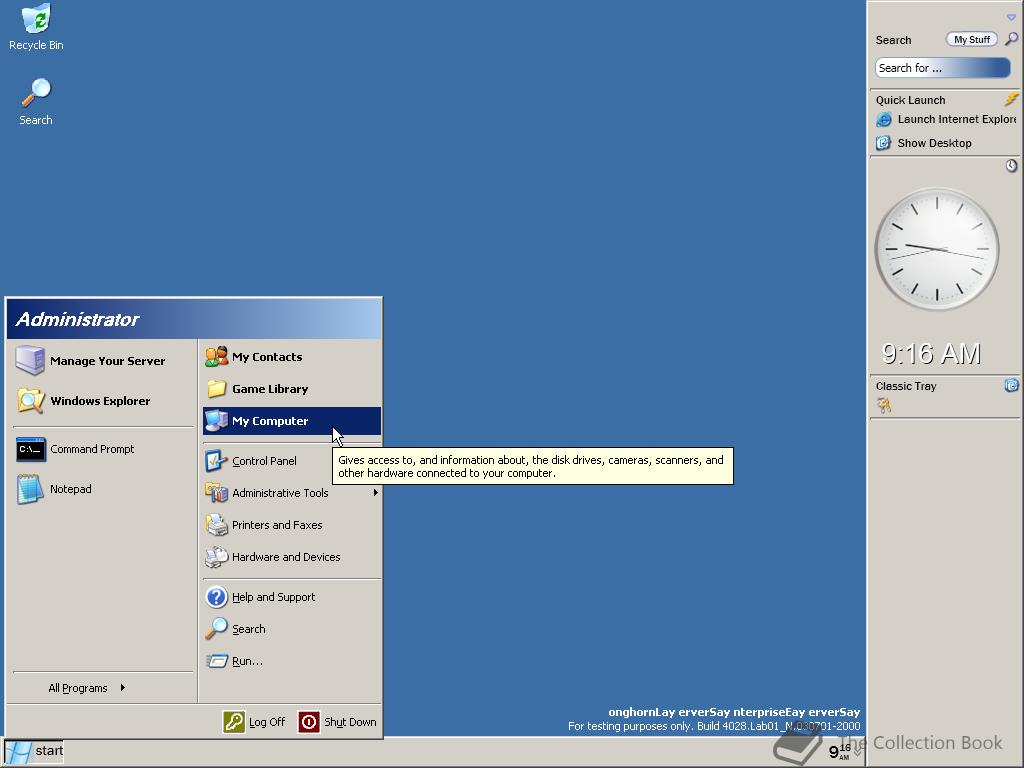The height and width of the screenshot is (768, 1024).
Task: Choose the Help and Support label
Action: [x=273, y=597]
